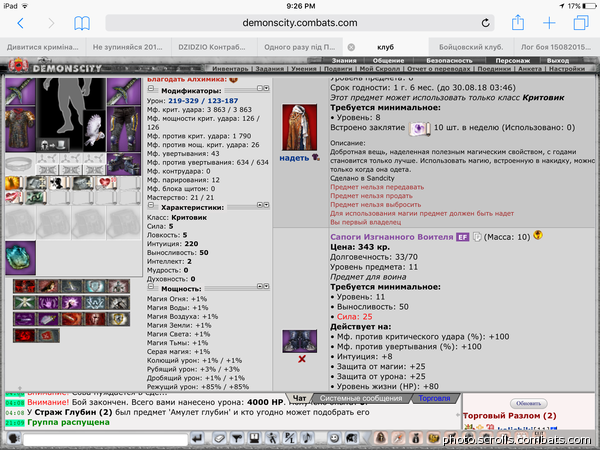Screen dimensions: 600x450
Task: Click the white owl pet image
Action: (x=95, y=131)
